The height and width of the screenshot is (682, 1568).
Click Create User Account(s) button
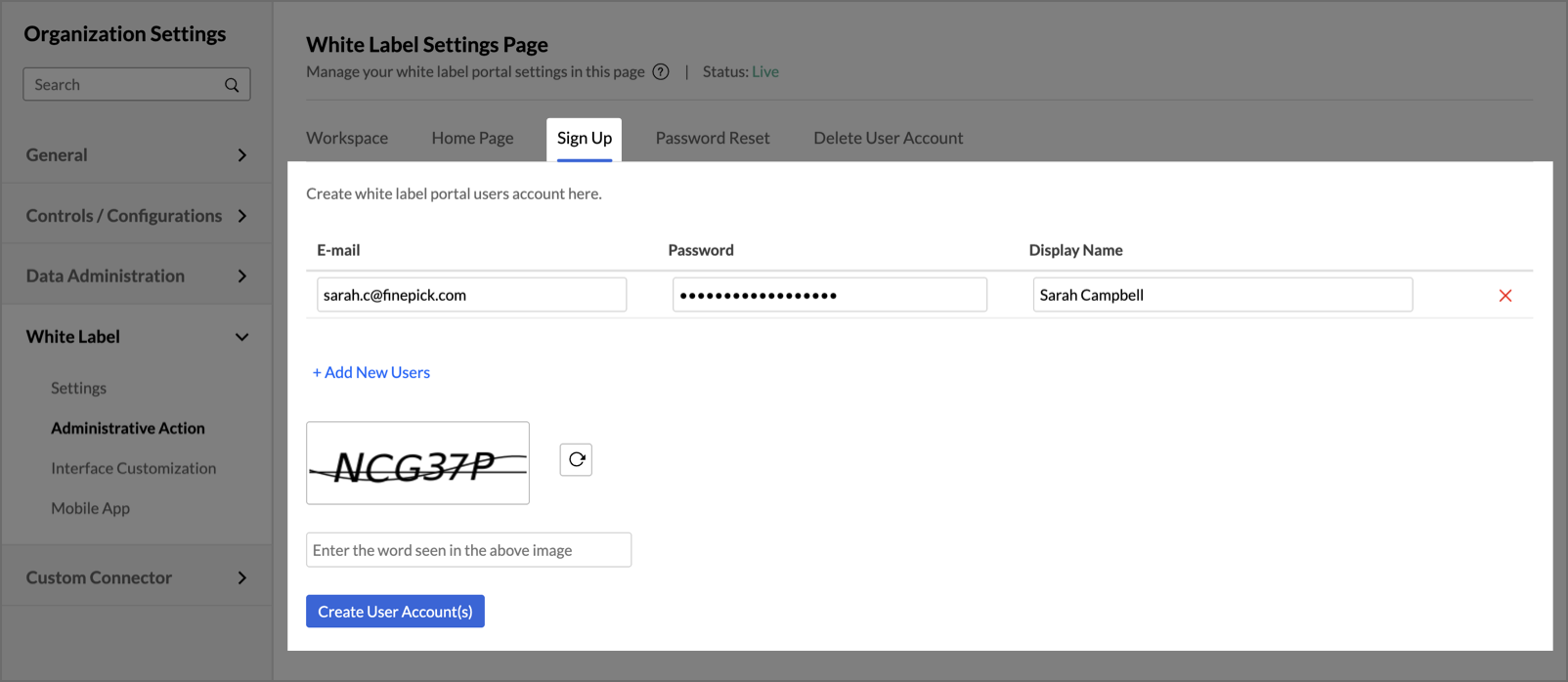pos(395,612)
